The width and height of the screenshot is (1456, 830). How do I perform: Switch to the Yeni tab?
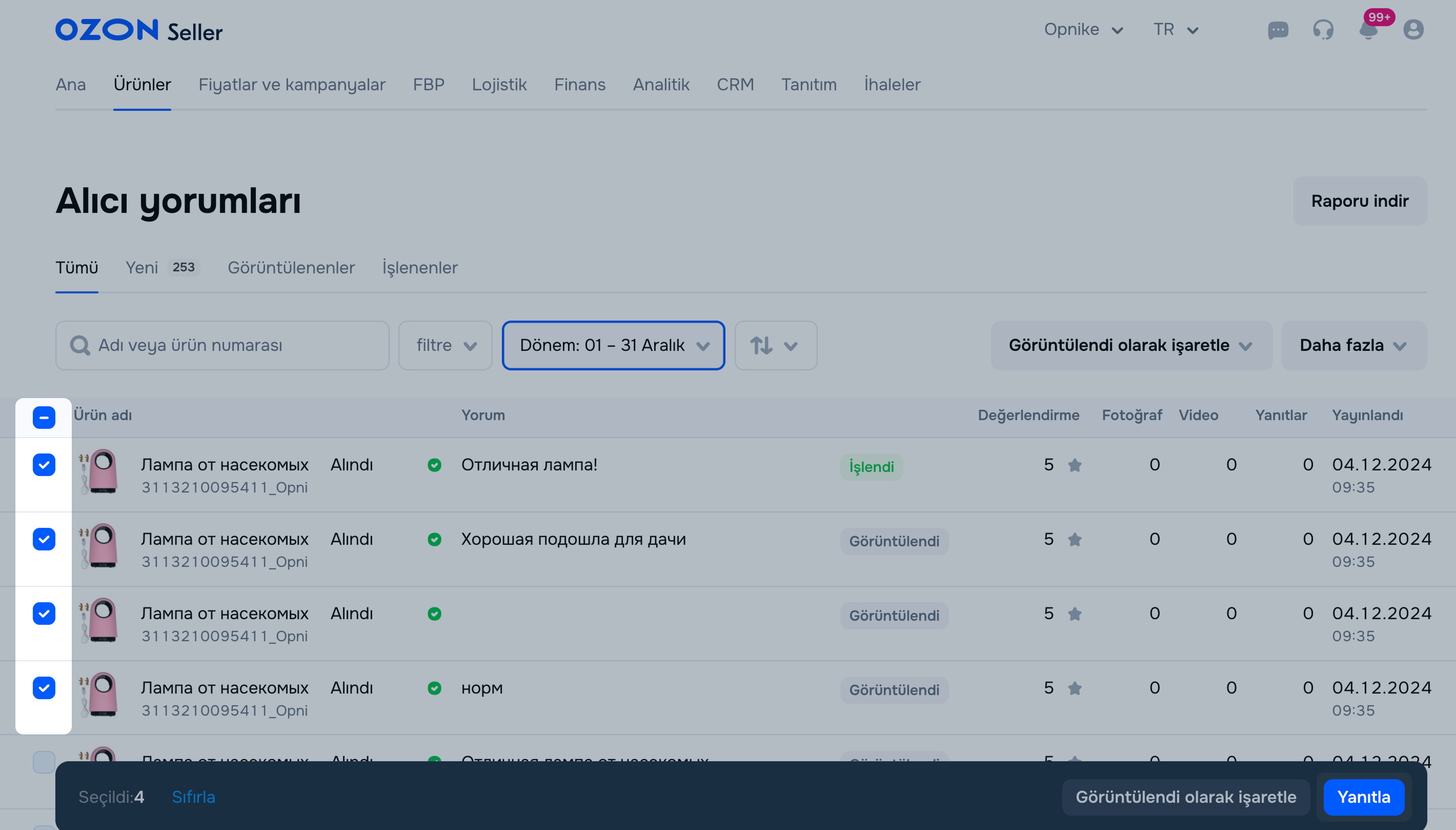[142, 267]
